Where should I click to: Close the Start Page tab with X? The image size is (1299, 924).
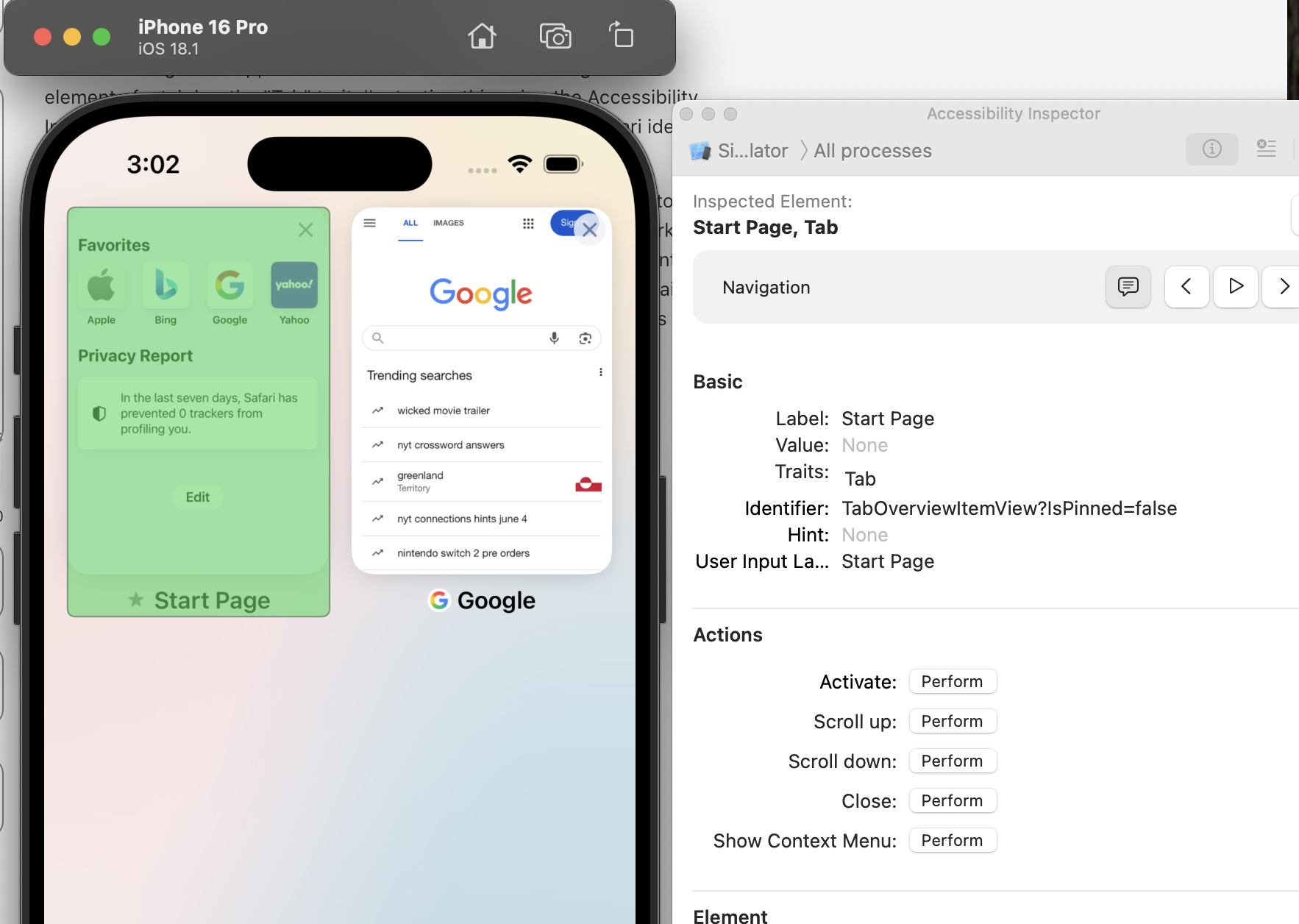pos(306,230)
